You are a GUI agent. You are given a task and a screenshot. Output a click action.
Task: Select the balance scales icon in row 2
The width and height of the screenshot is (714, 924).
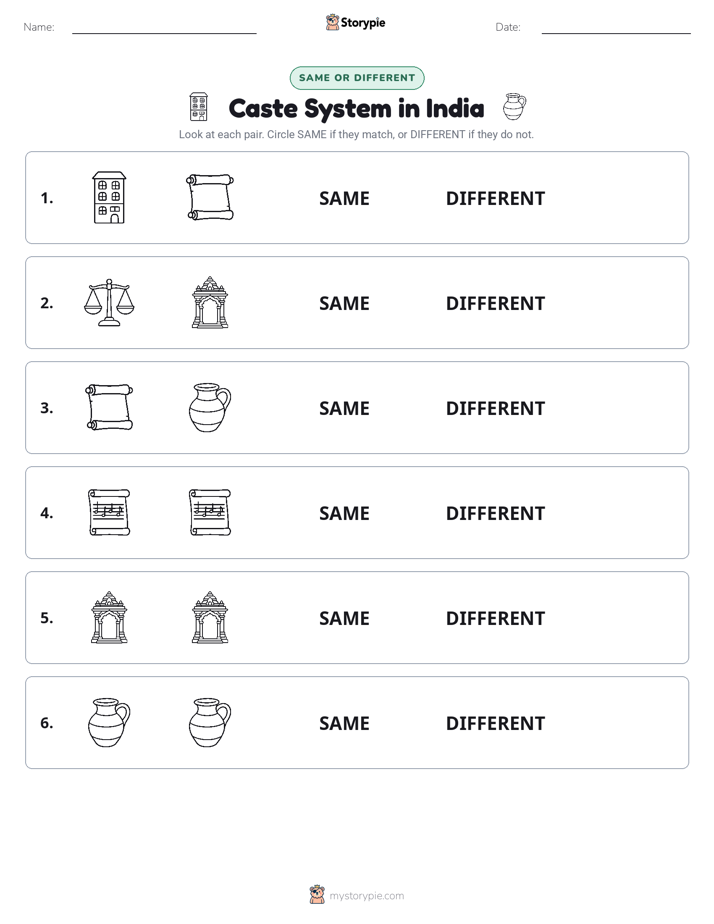pos(110,302)
